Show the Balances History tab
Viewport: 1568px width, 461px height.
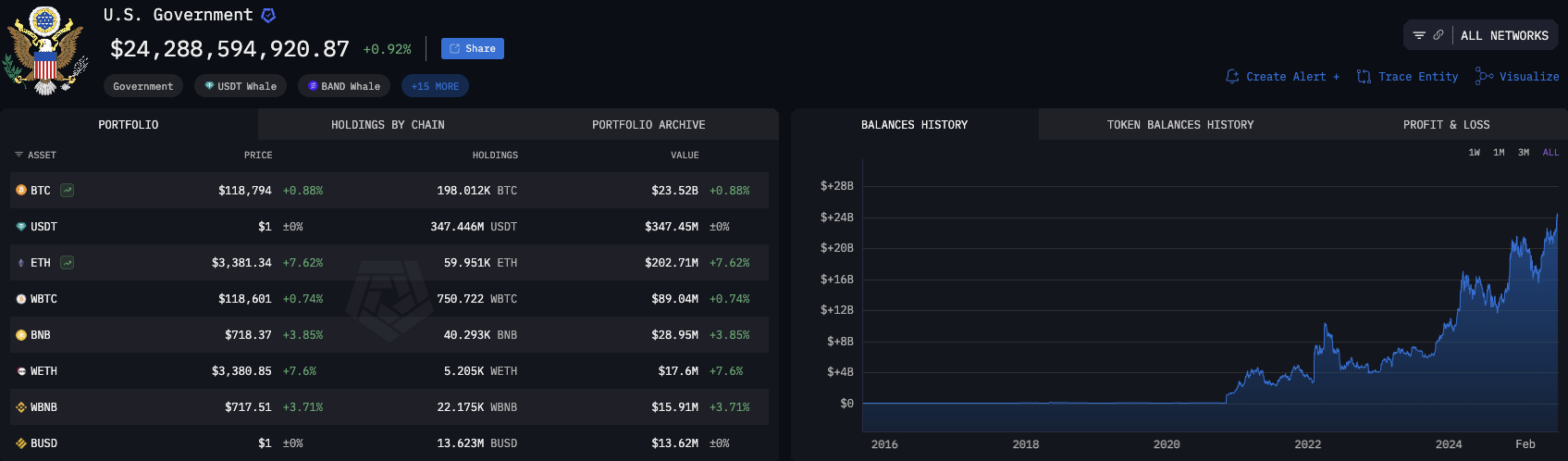tap(914, 124)
